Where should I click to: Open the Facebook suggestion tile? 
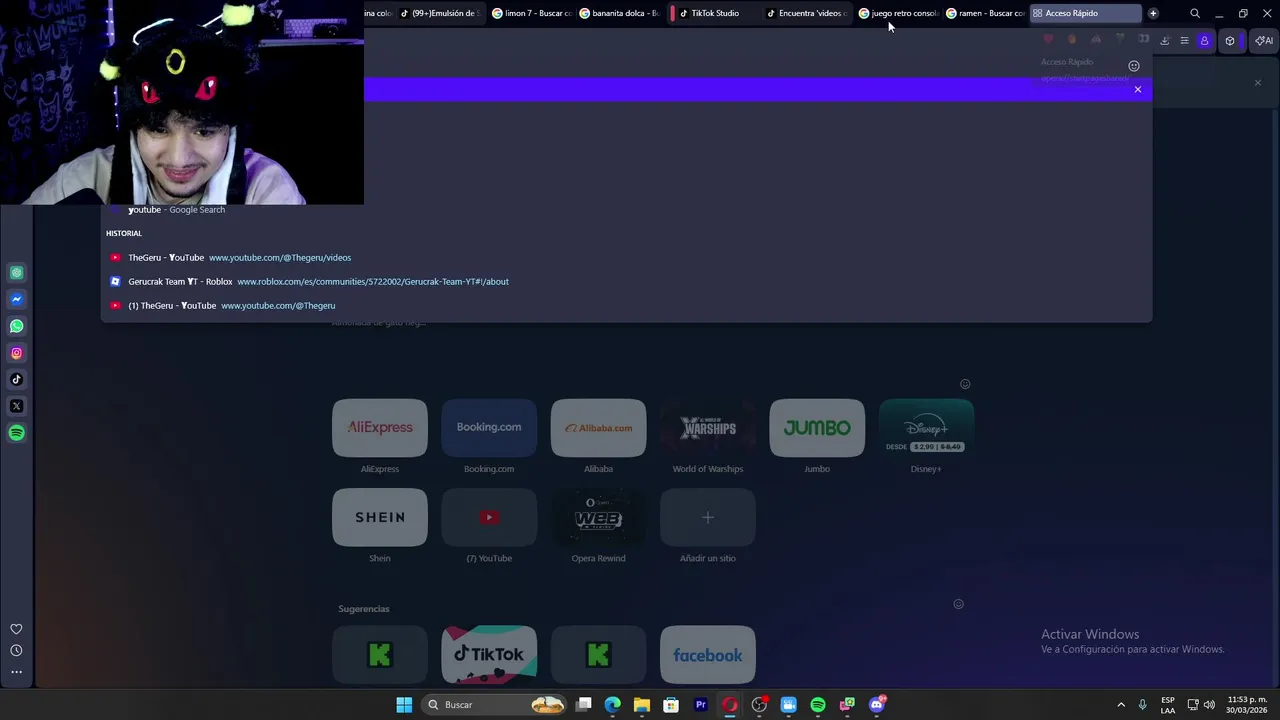tap(708, 655)
